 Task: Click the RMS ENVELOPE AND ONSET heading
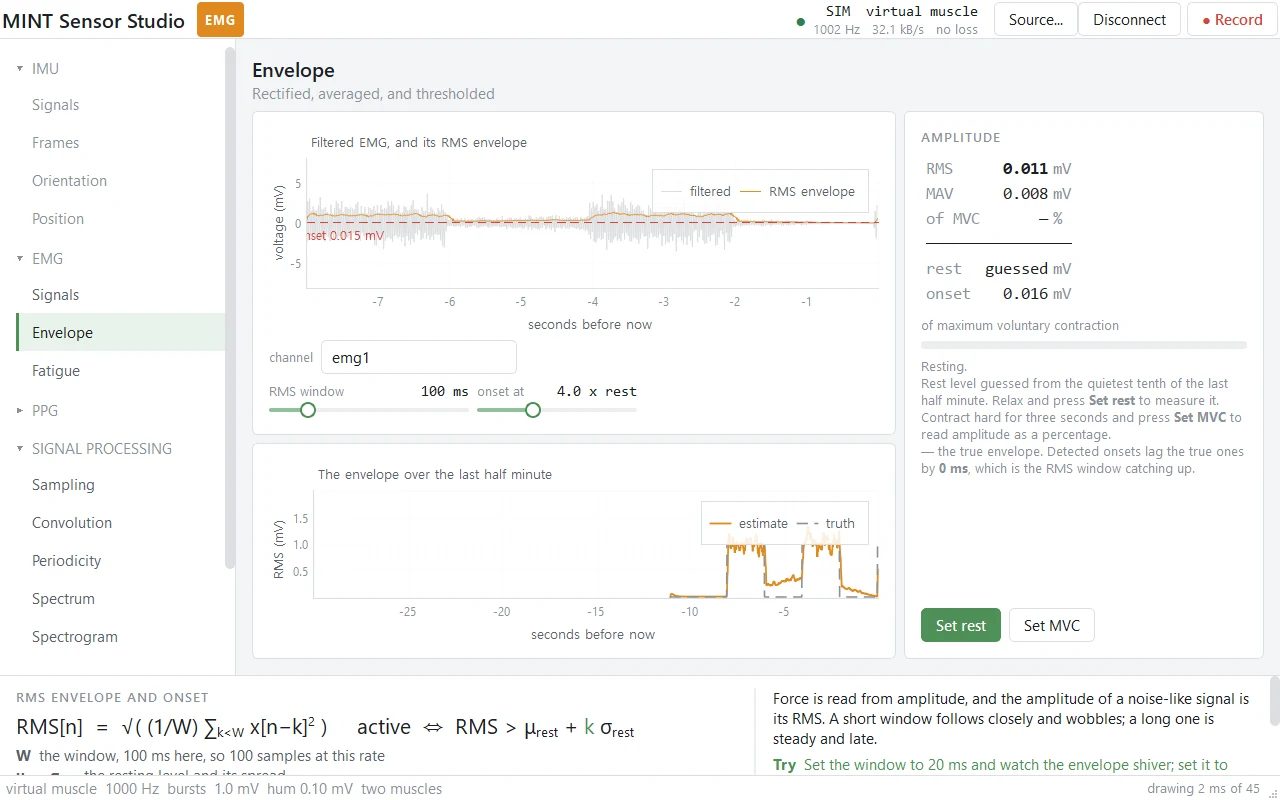click(112, 698)
